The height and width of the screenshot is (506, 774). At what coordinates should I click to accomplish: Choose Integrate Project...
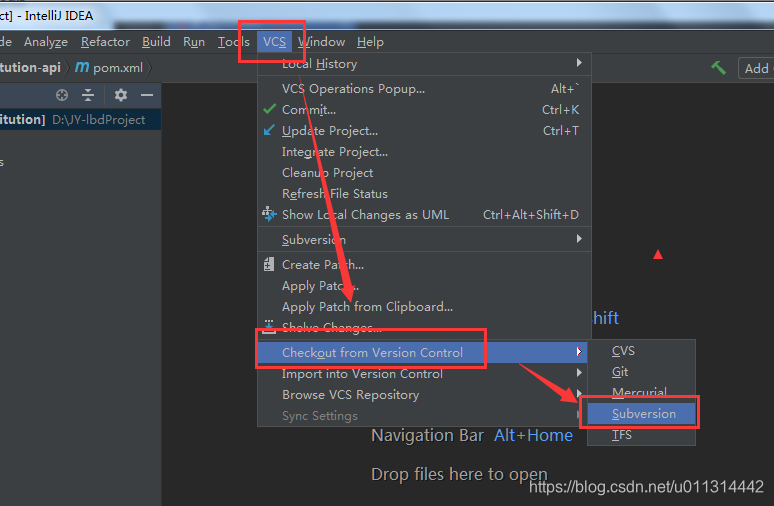click(x=425, y=152)
